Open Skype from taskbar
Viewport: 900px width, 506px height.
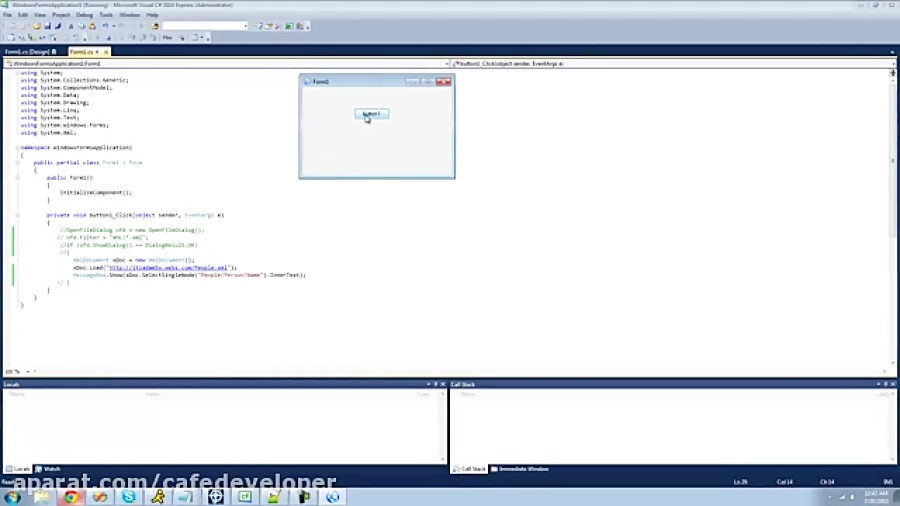[x=129, y=497]
